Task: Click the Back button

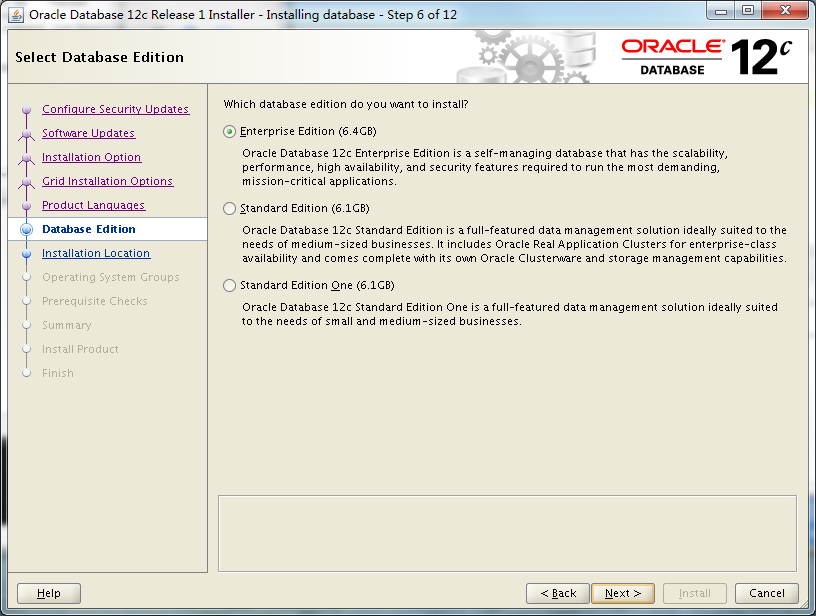Action: [557, 593]
